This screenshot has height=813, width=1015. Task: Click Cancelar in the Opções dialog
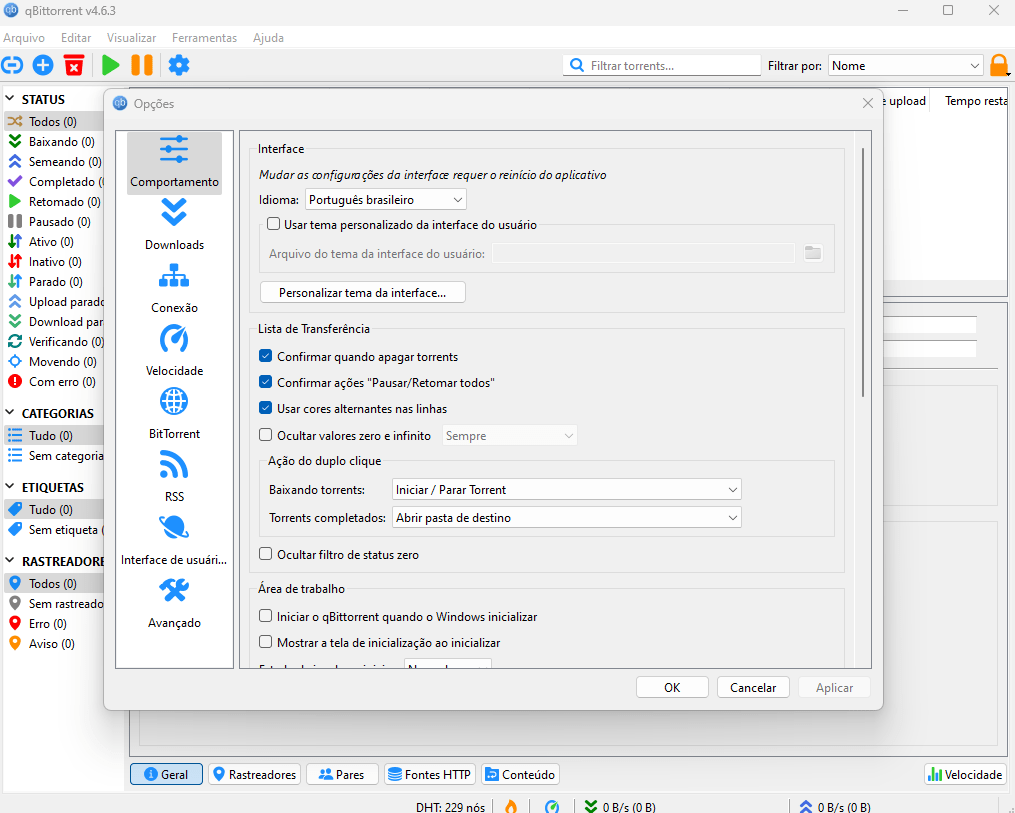(753, 687)
